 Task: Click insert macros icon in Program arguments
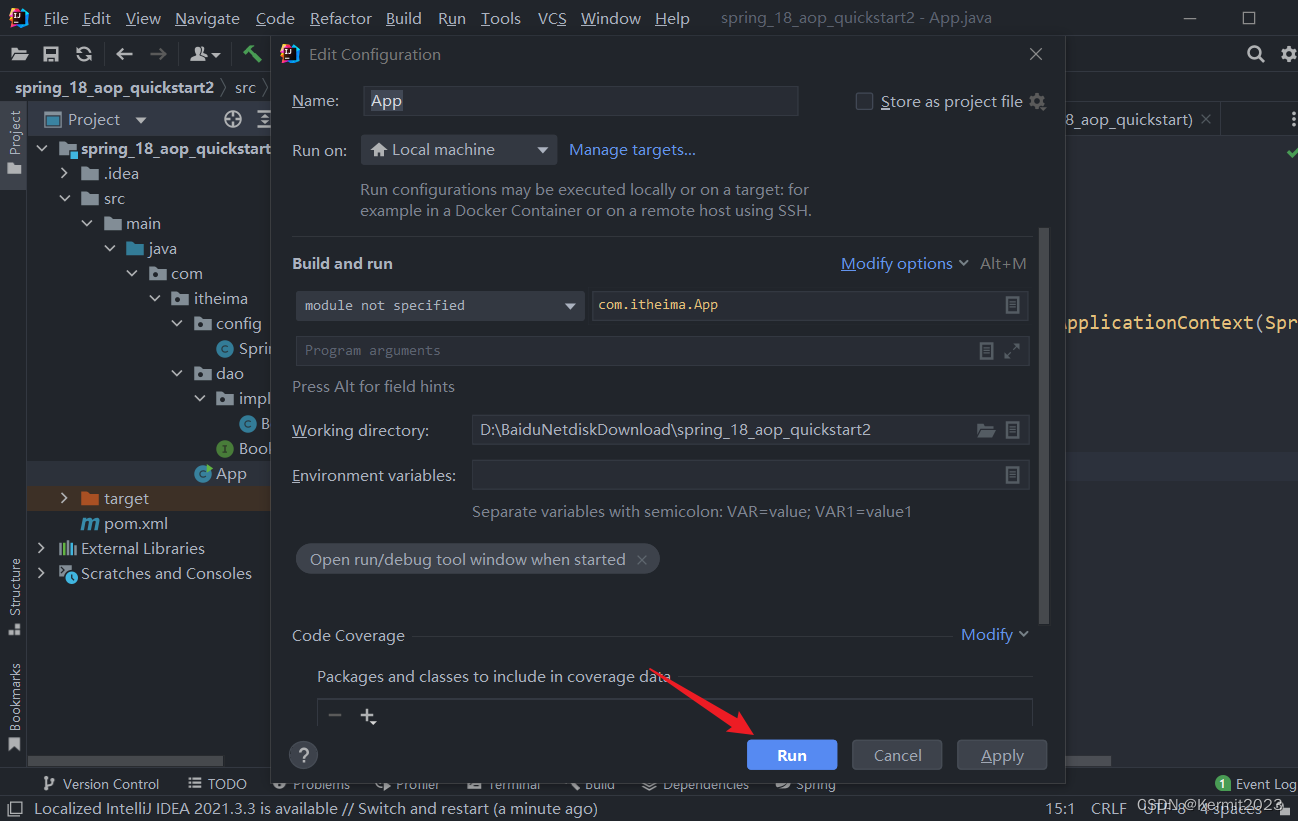click(986, 351)
